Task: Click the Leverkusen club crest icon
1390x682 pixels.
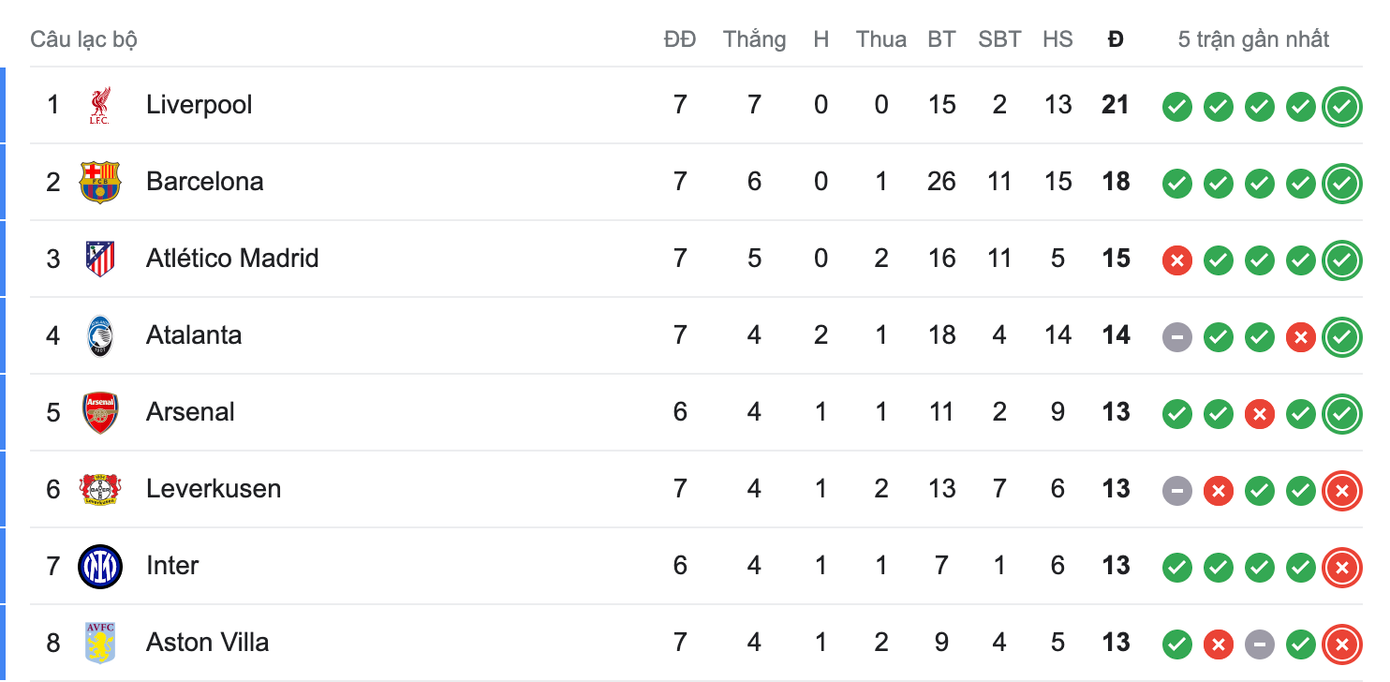Action: click(x=99, y=489)
